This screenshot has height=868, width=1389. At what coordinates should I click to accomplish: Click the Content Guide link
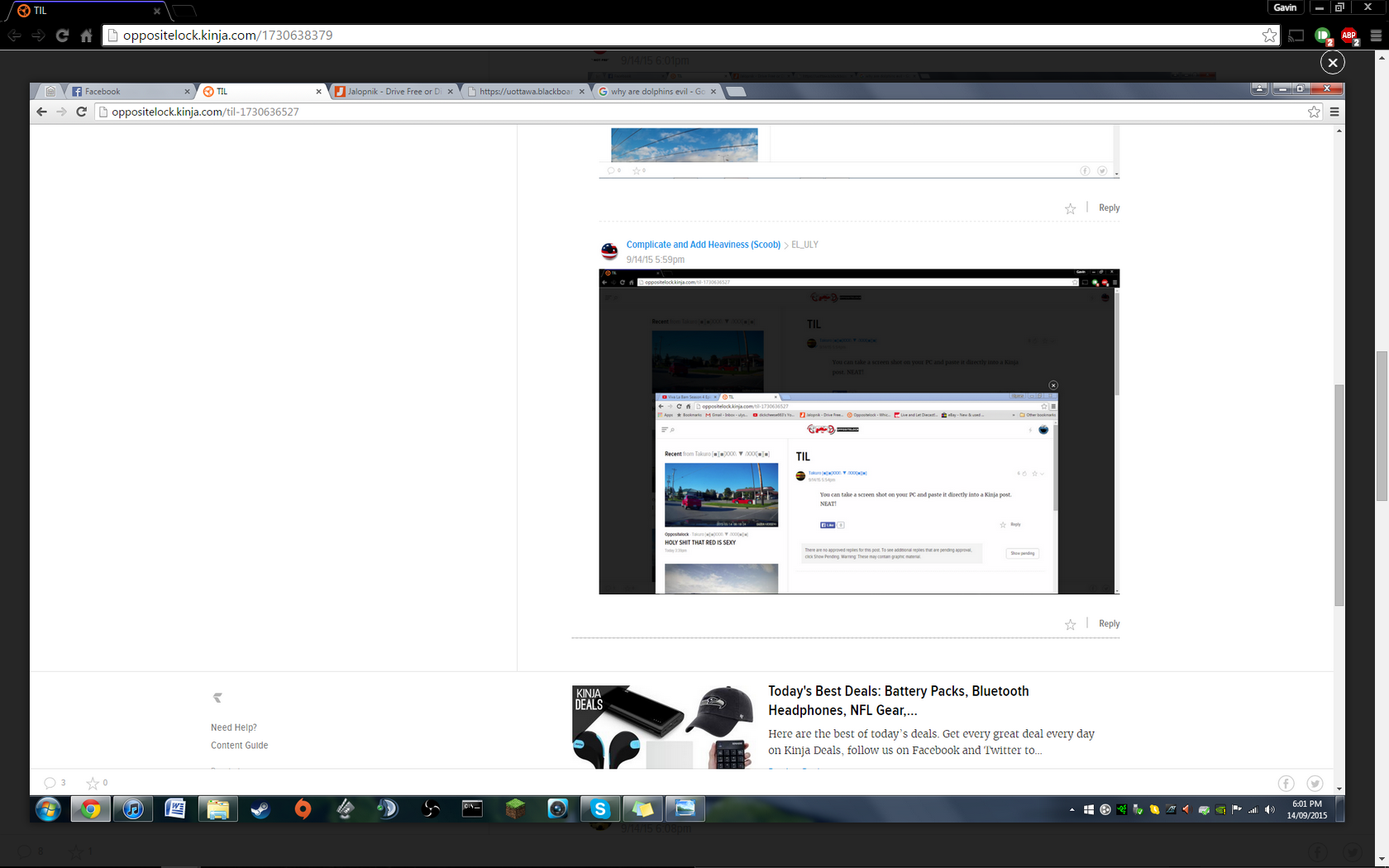point(239,746)
